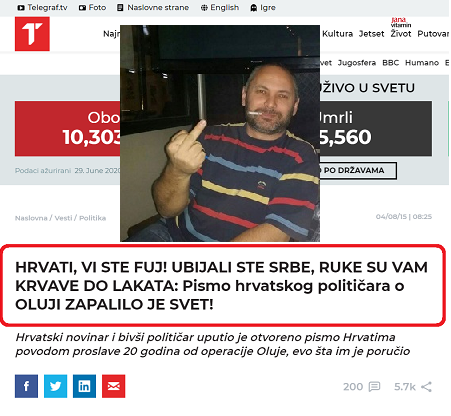Go to Politika breadcrumb
Image resolution: width=451 pixels, height=416 pixels.
(93, 218)
